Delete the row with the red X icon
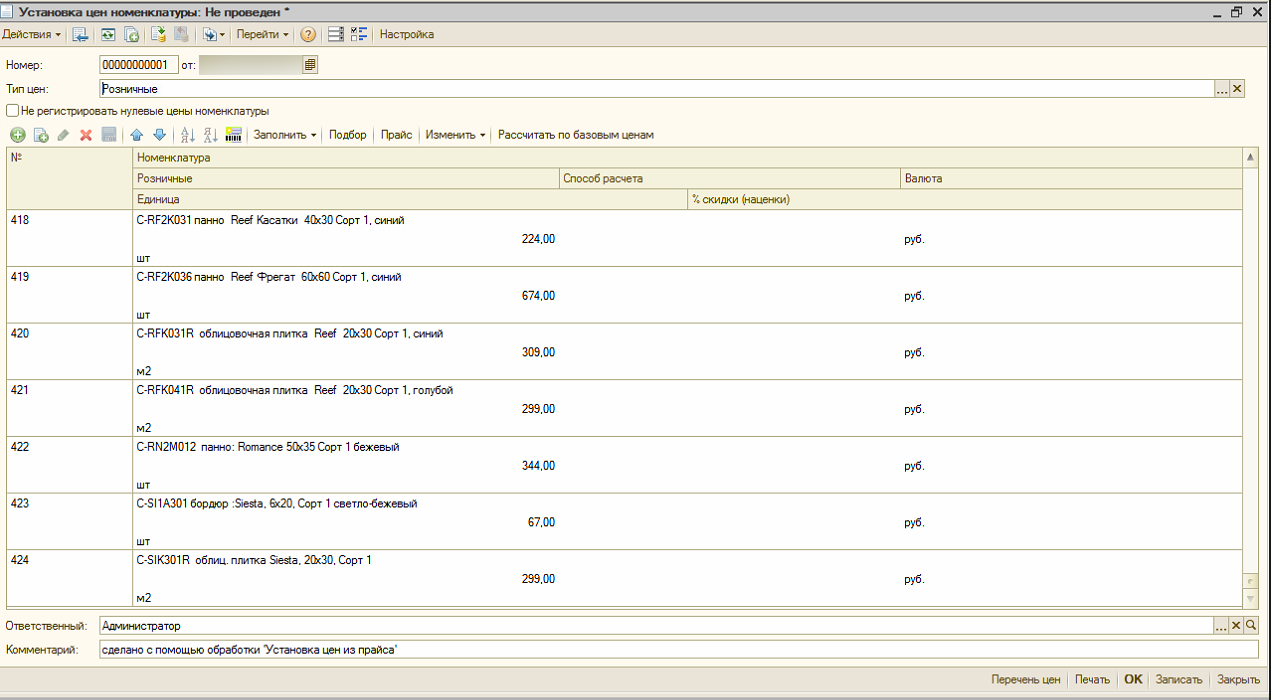Viewport: 1271px width, 700px height. (86, 135)
